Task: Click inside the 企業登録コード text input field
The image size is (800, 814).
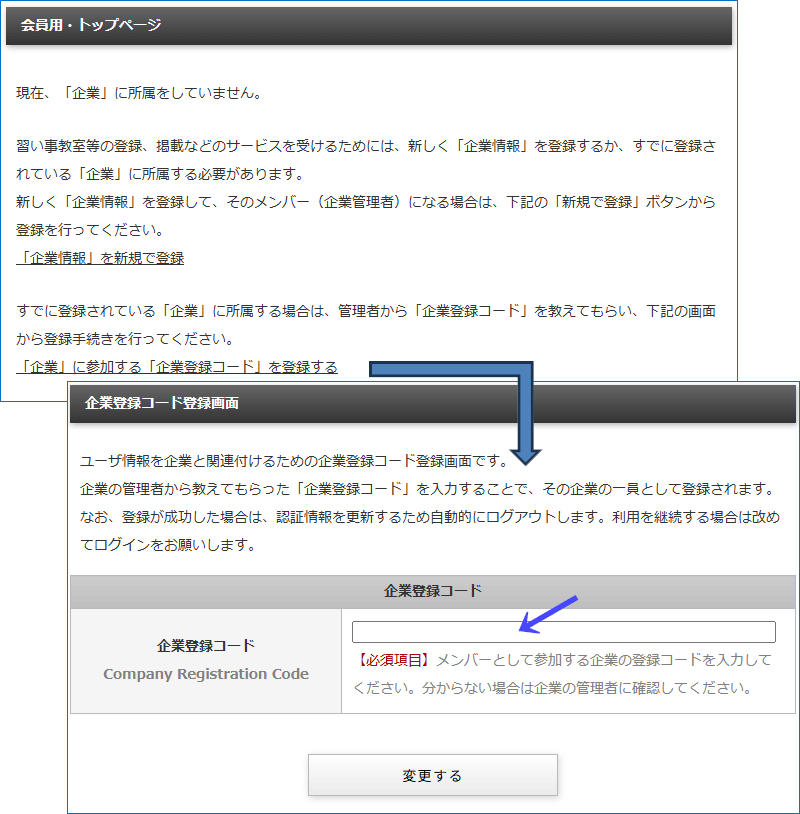Action: (x=564, y=631)
